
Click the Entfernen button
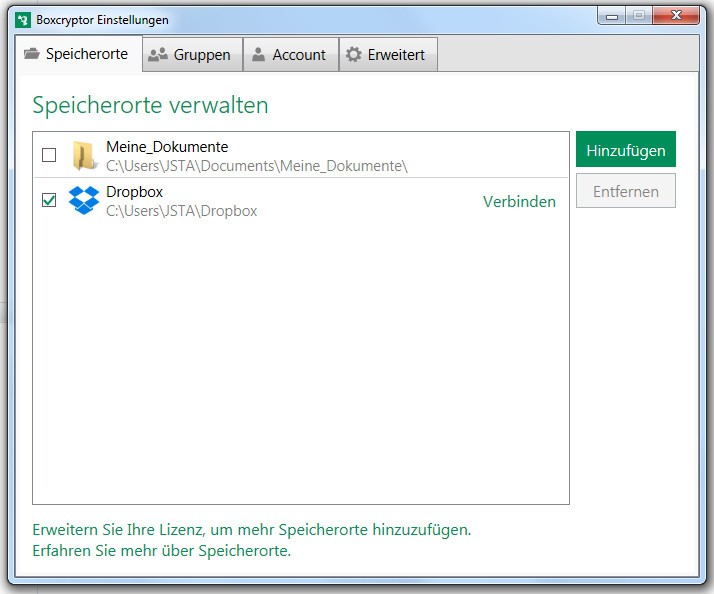pyautogui.click(x=626, y=191)
